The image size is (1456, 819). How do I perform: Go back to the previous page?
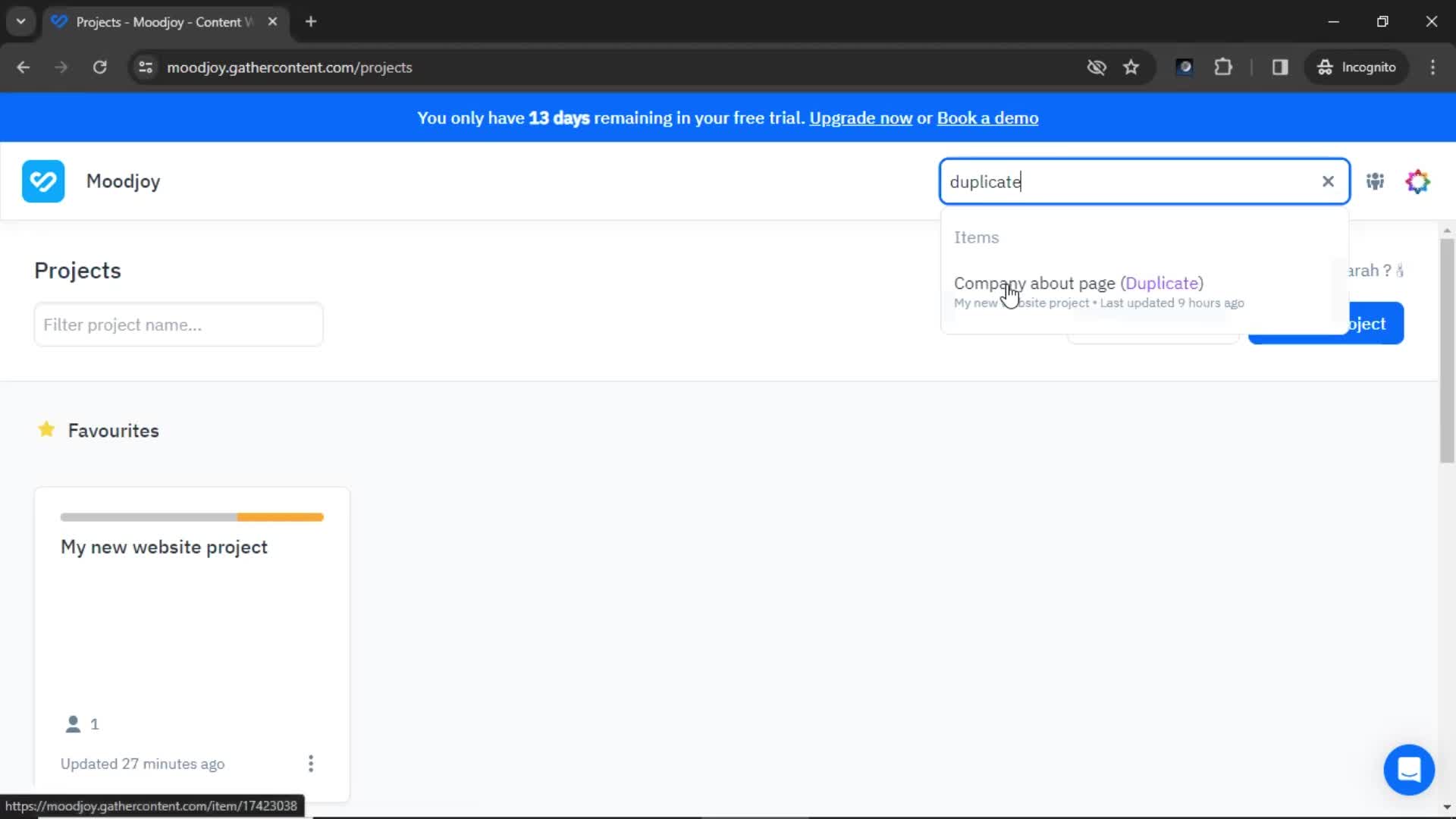tap(24, 67)
